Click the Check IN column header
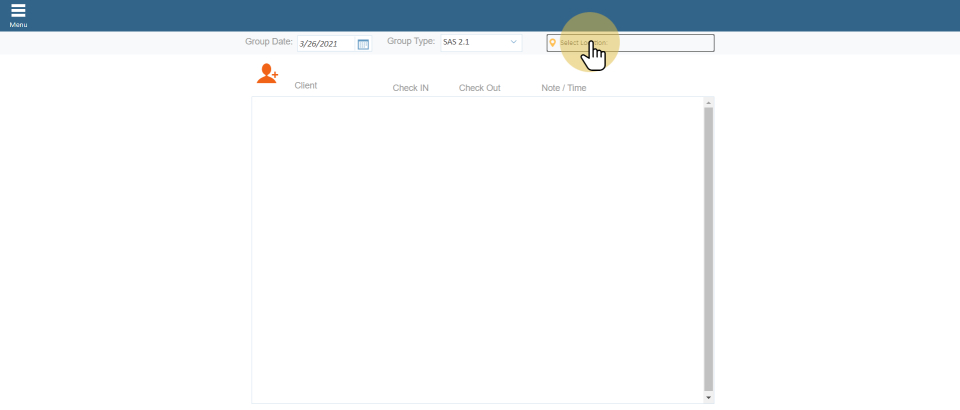This screenshot has height=410, width=960. click(410, 88)
